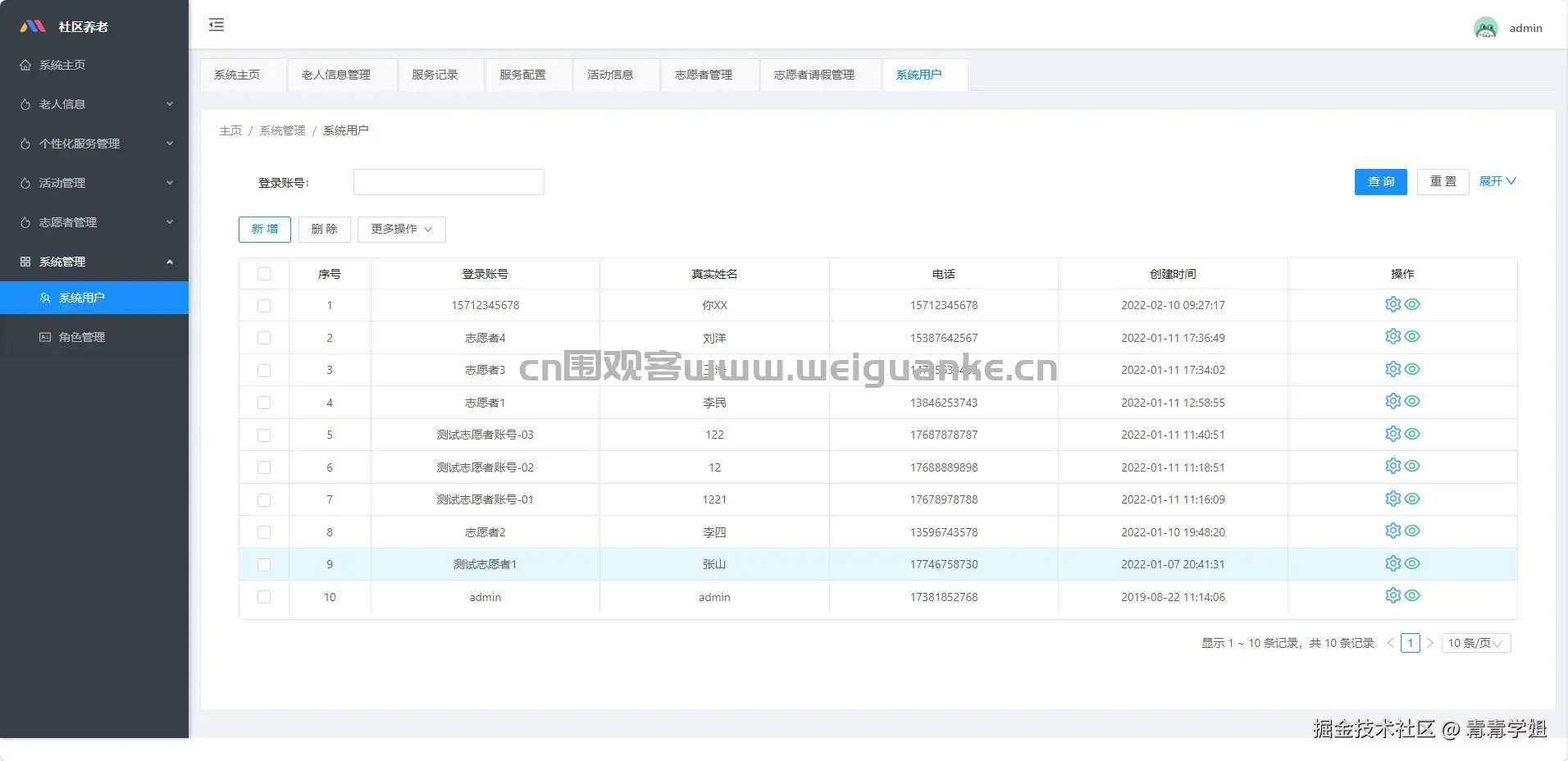The height and width of the screenshot is (761, 1568).
Task: Check the box for 志愿者1 row
Action: [264, 403]
